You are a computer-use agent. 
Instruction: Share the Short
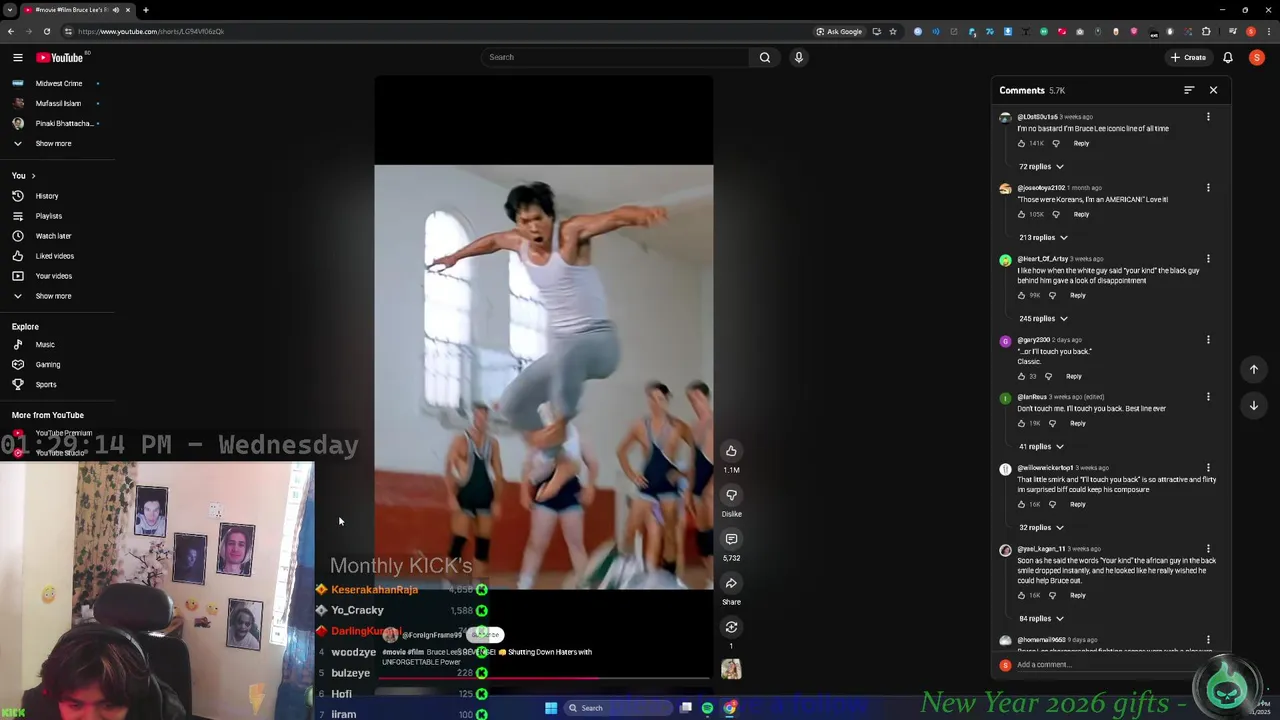tap(731, 583)
